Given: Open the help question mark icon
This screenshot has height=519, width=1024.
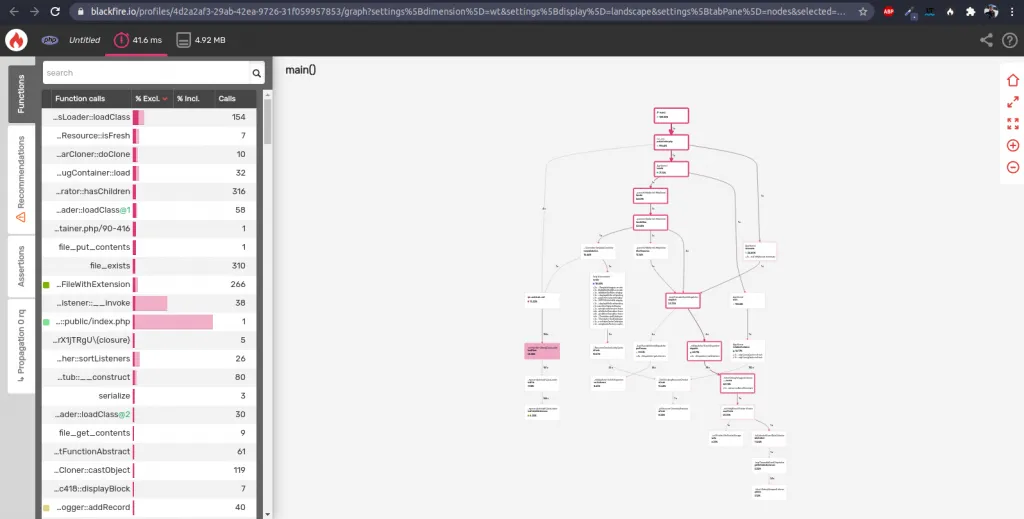Looking at the screenshot, I should tap(1009, 40).
